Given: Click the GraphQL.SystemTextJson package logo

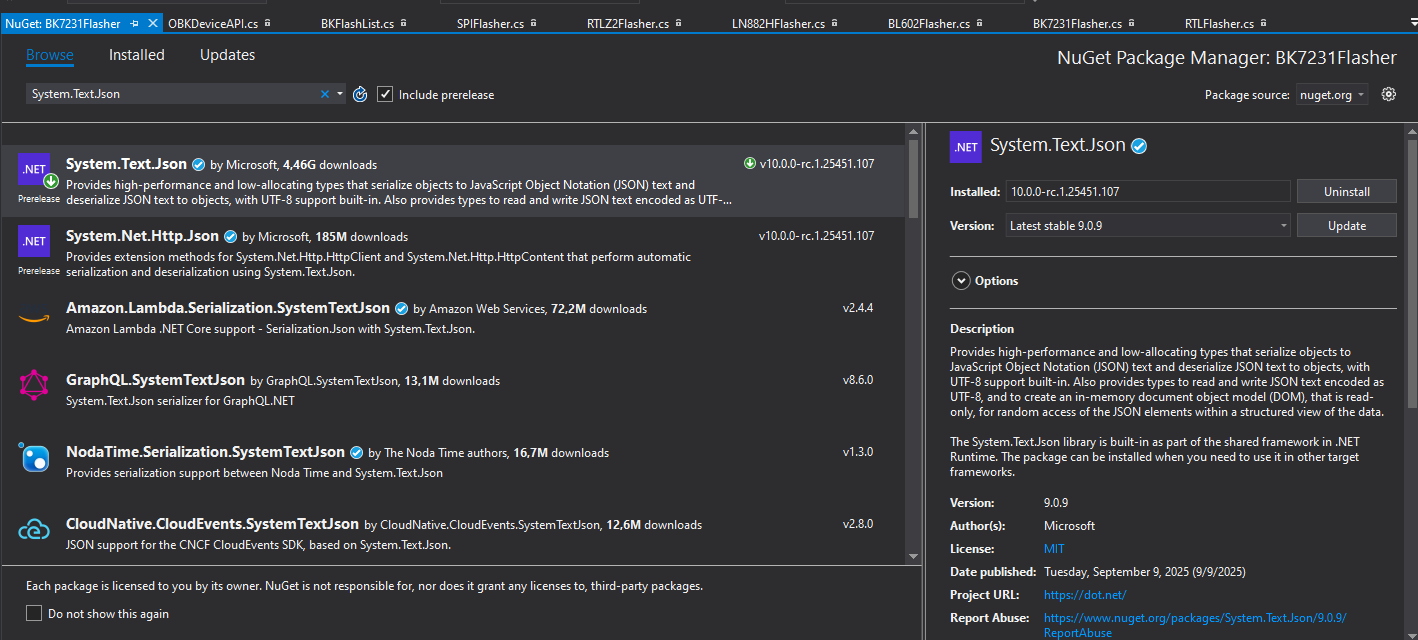Looking at the screenshot, I should tap(34, 385).
